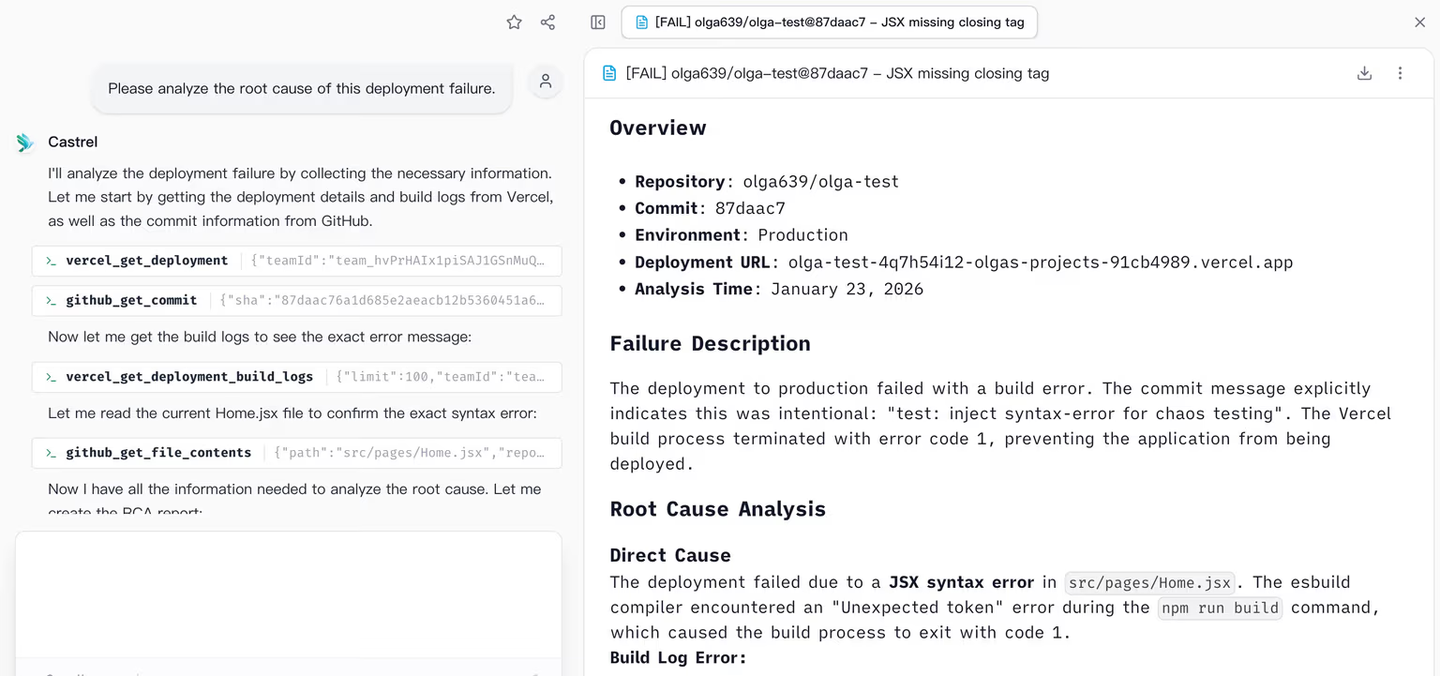Click the Overview heading
Image resolution: width=1440 pixels, height=676 pixels.
click(658, 128)
